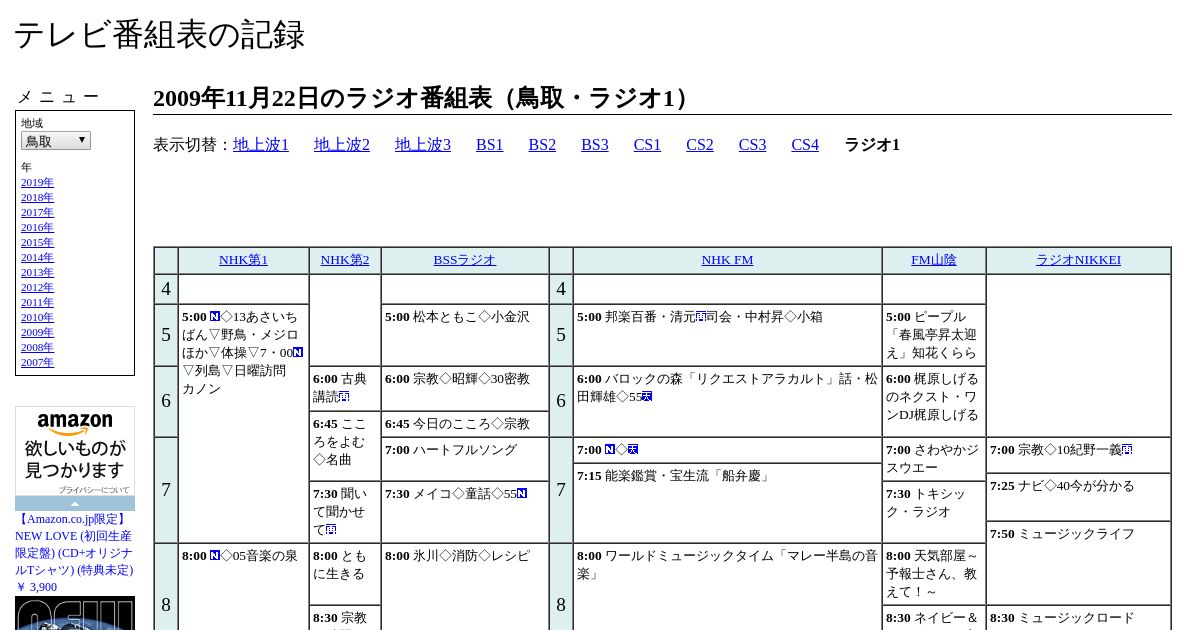This screenshot has width=1200, height=630.
Task: Switch view to 地上波3
Action: 423,145
